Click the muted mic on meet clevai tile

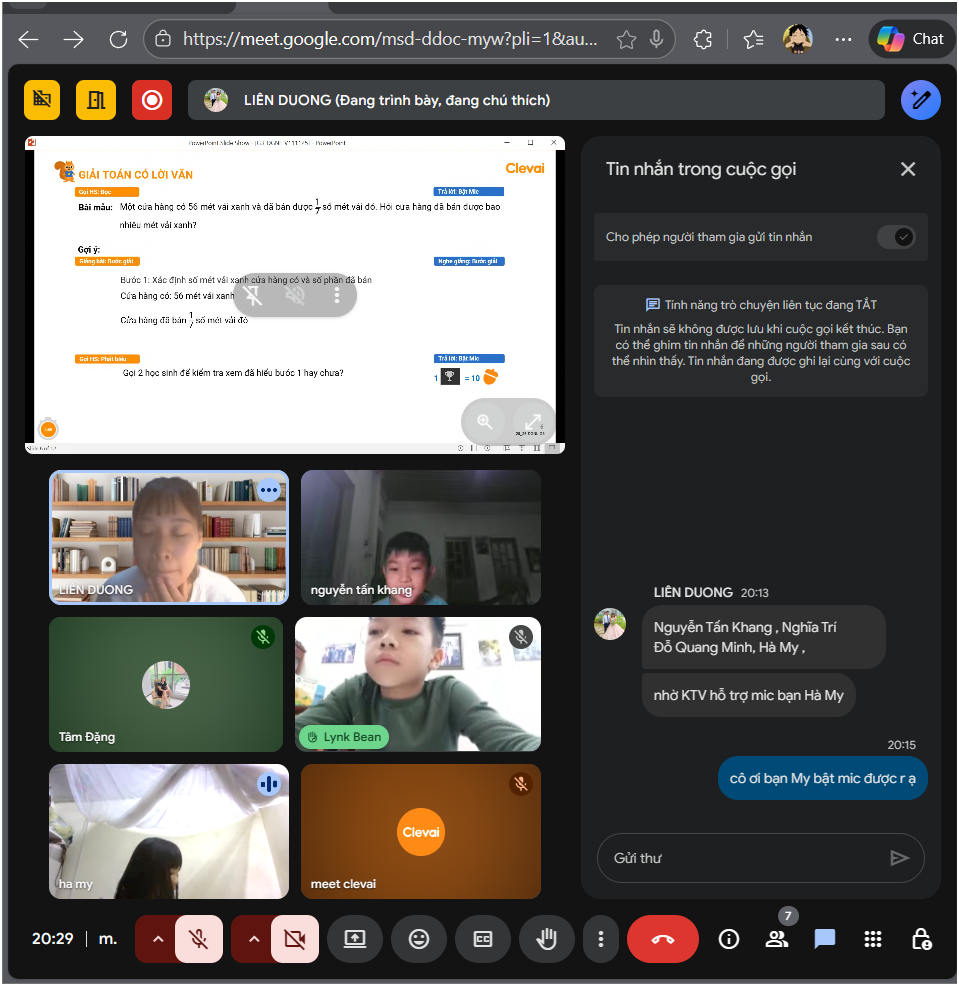coord(521,784)
